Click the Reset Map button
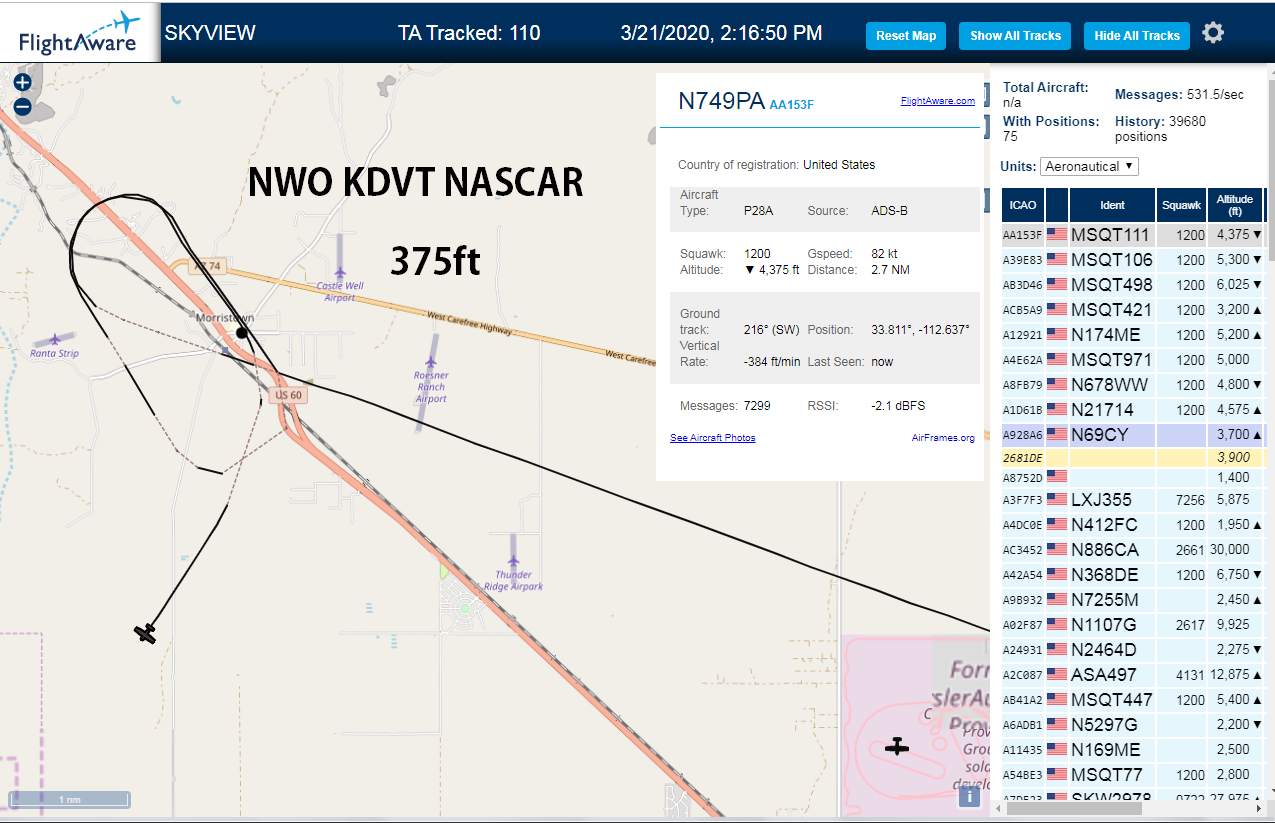 point(906,36)
